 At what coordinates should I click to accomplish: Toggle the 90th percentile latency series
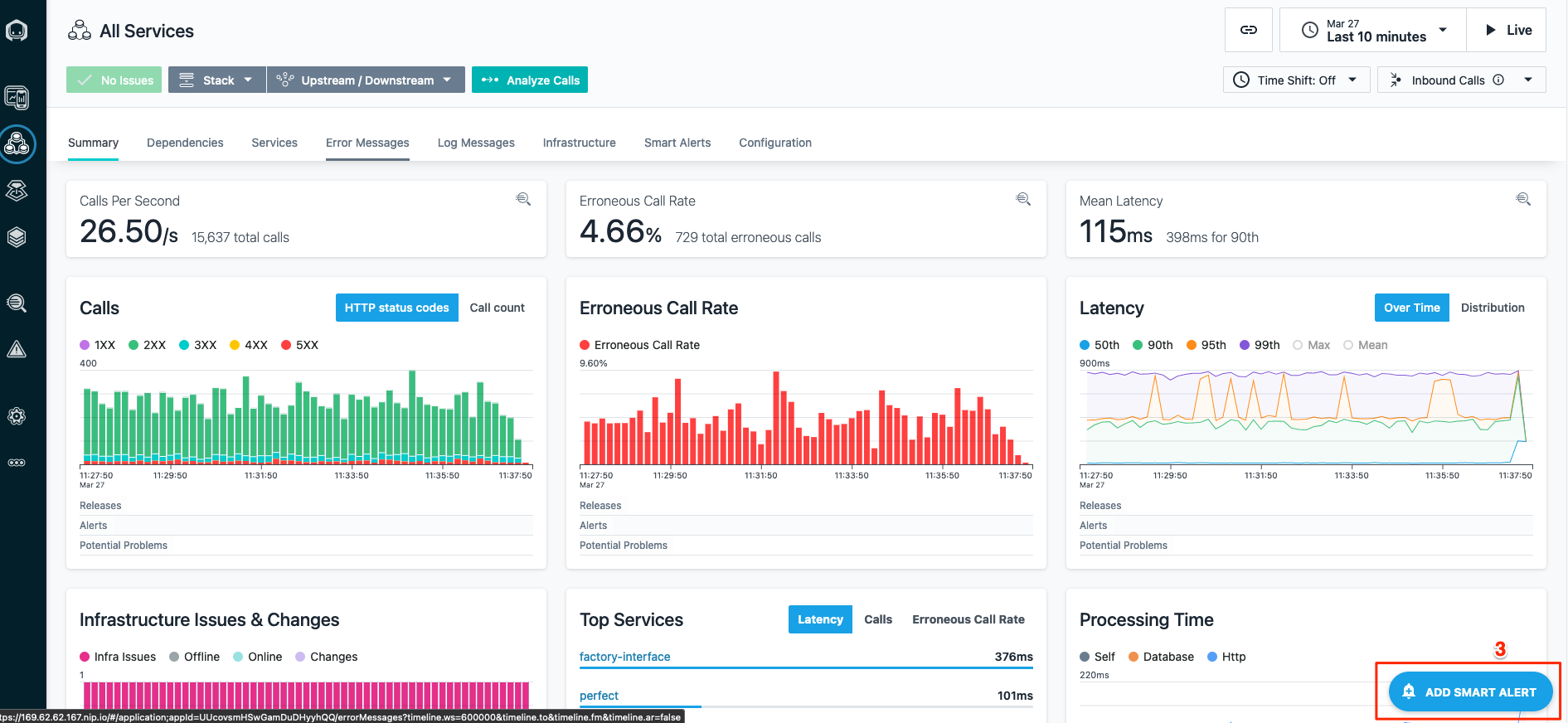pos(1153,345)
